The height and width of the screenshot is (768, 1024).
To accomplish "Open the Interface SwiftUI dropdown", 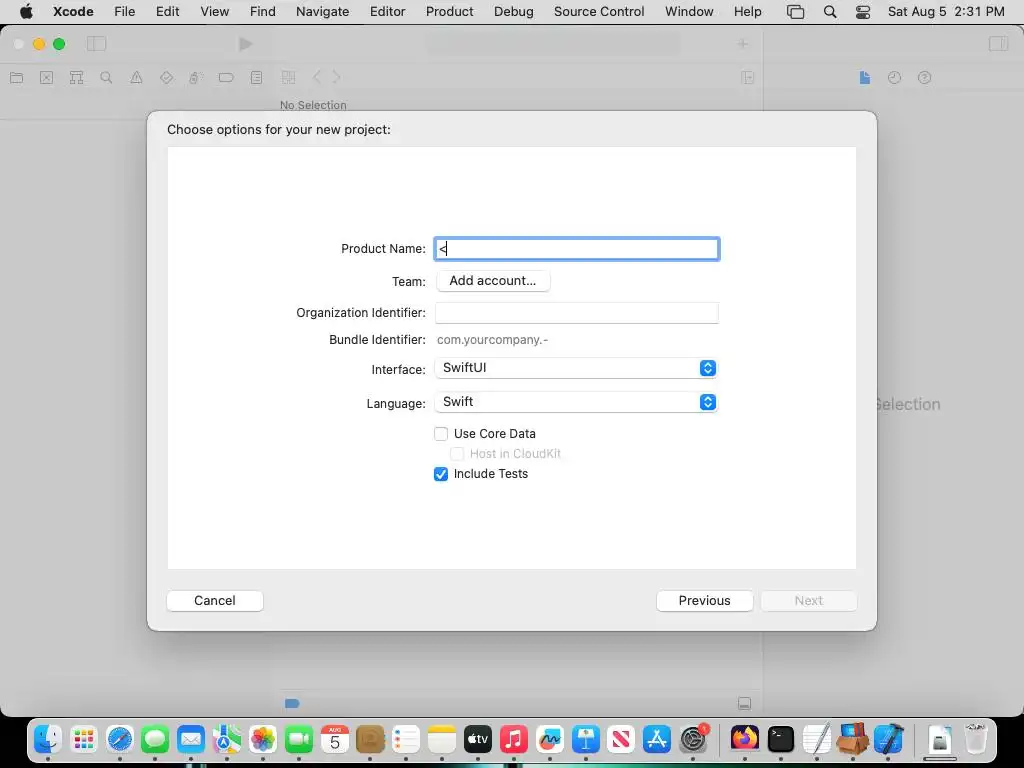I will coord(576,368).
